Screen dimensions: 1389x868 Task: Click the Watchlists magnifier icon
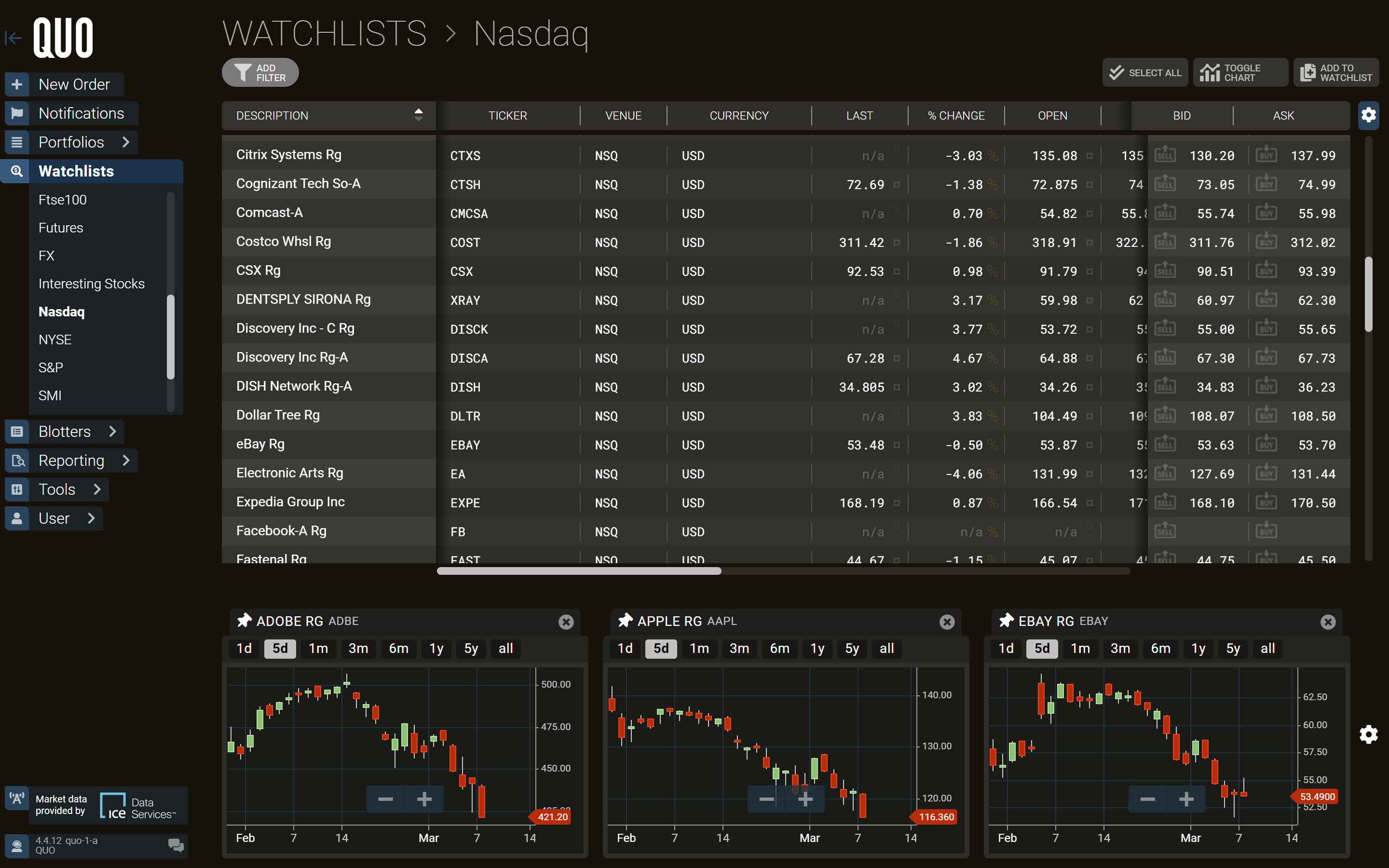[x=17, y=171]
